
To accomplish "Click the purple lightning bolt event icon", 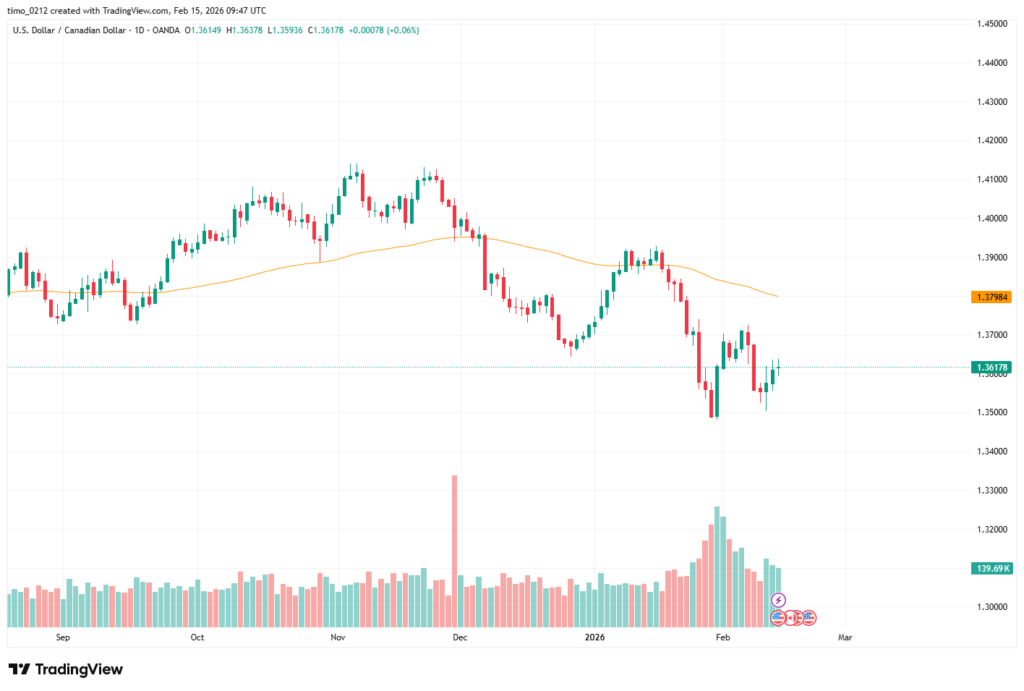I will (778, 600).
